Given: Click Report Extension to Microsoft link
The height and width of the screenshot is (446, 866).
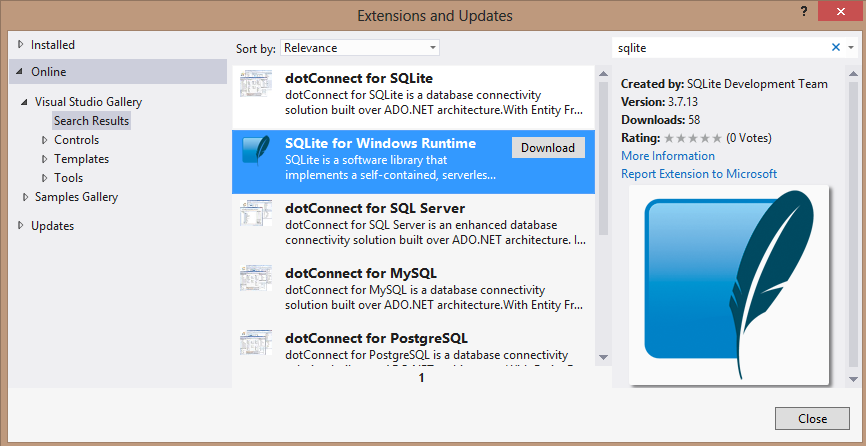Looking at the screenshot, I should (x=699, y=174).
